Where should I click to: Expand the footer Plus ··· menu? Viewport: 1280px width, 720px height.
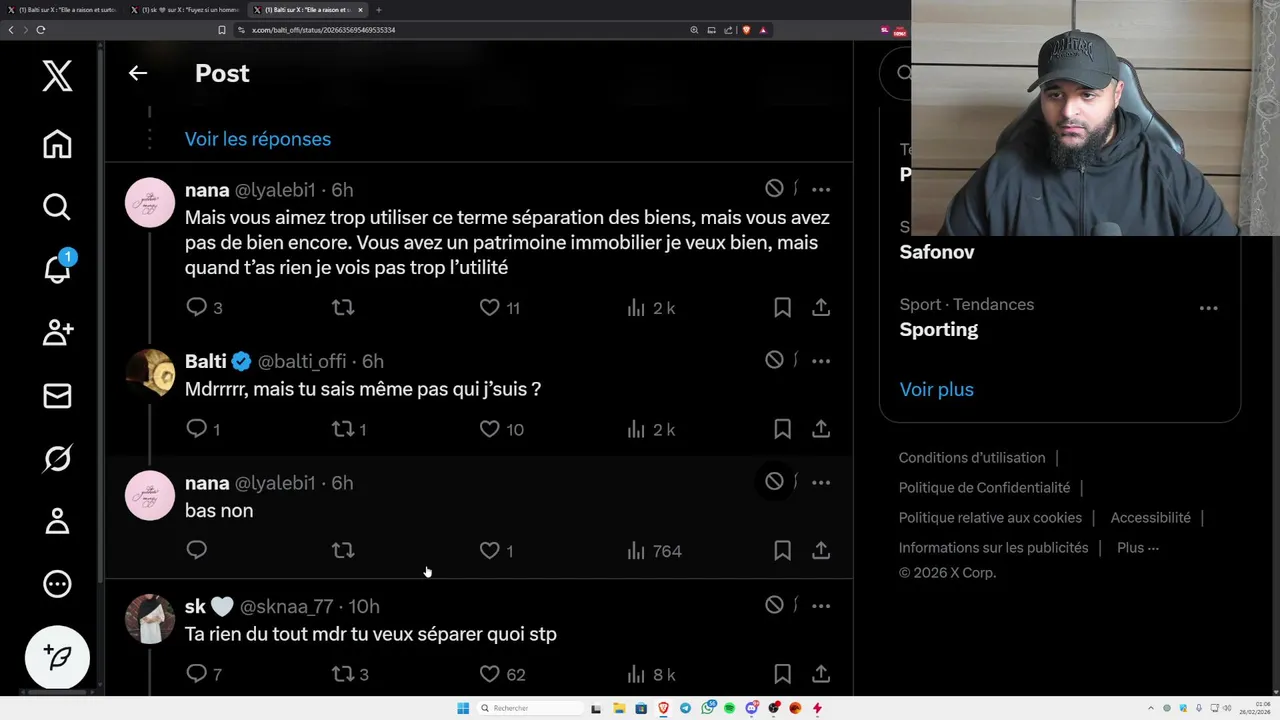coord(1138,548)
